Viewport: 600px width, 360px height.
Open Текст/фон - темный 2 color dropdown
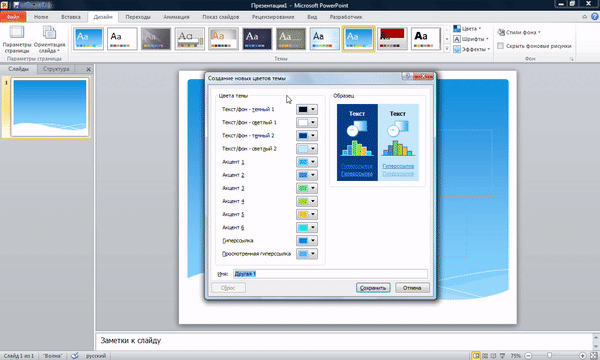pos(307,135)
